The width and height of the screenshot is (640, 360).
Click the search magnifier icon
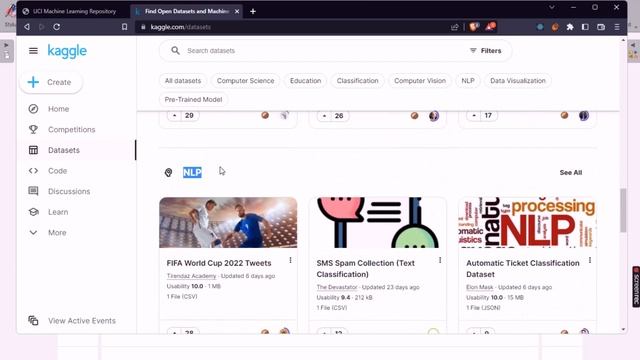coord(175,51)
